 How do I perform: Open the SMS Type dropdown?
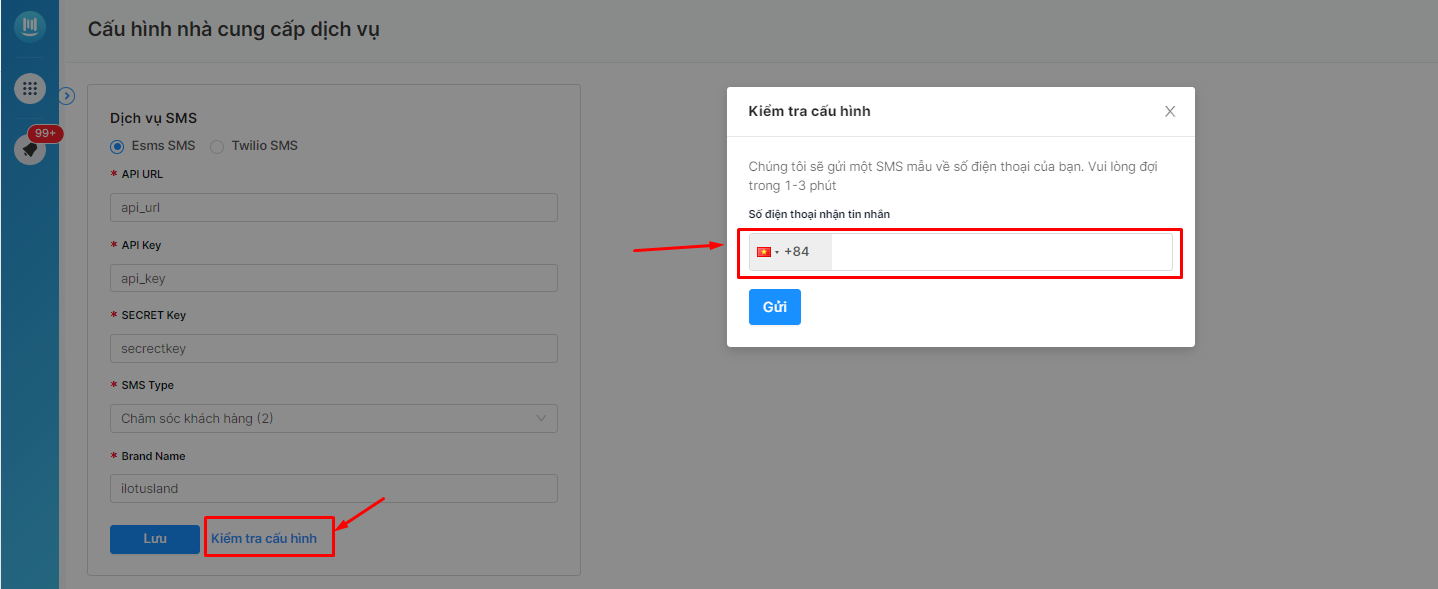pyautogui.click(x=334, y=418)
